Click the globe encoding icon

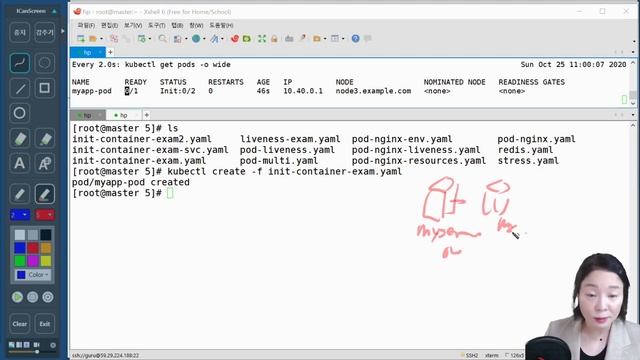pyautogui.click(x=196, y=39)
